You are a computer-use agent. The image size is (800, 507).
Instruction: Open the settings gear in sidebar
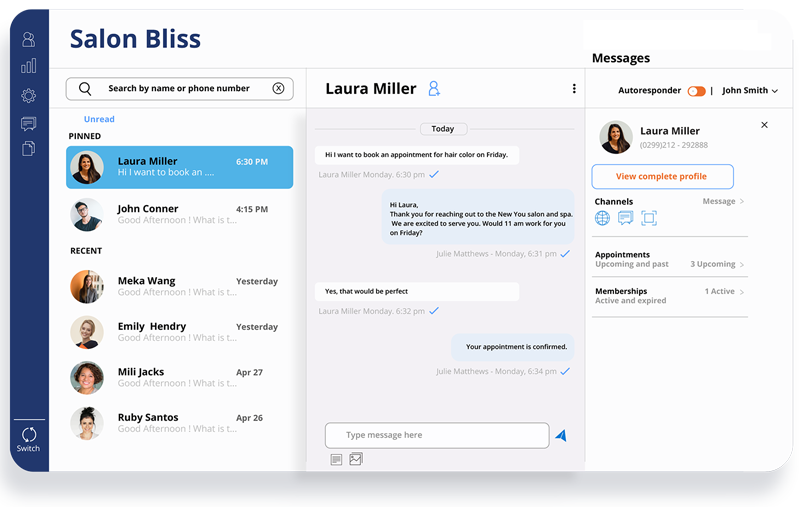(x=28, y=96)
